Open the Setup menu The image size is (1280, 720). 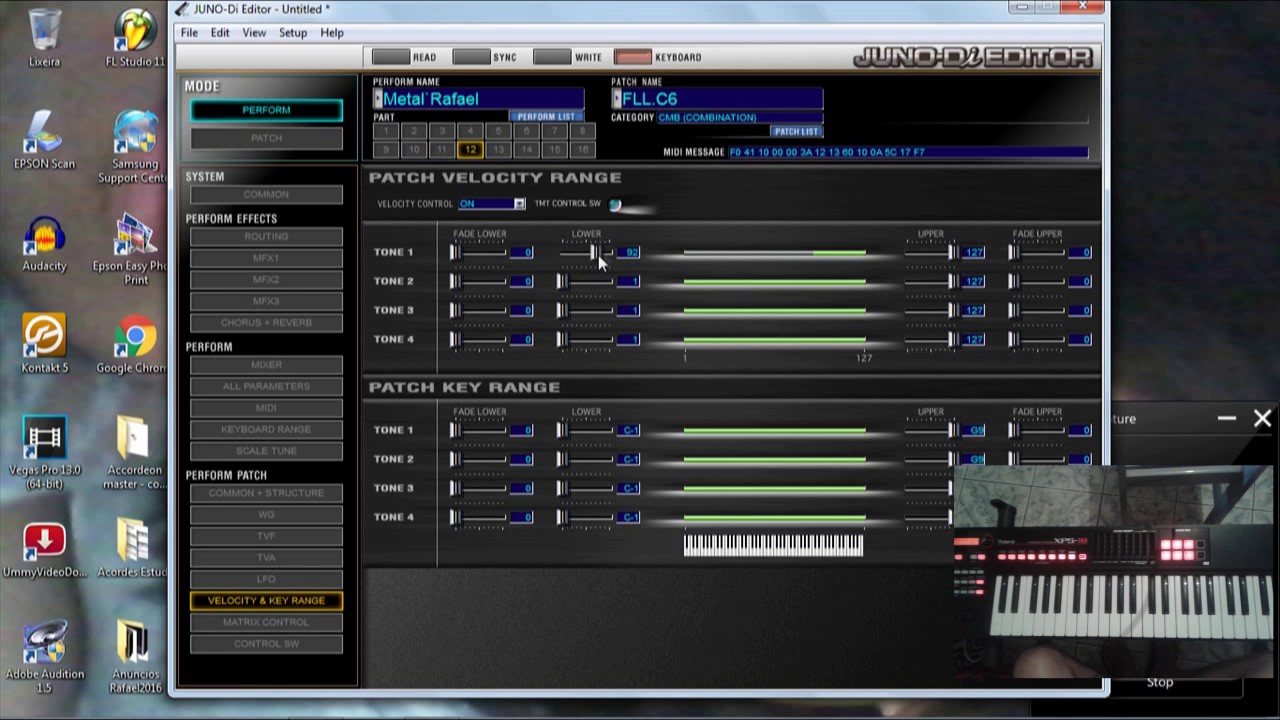tap(293, 33)
